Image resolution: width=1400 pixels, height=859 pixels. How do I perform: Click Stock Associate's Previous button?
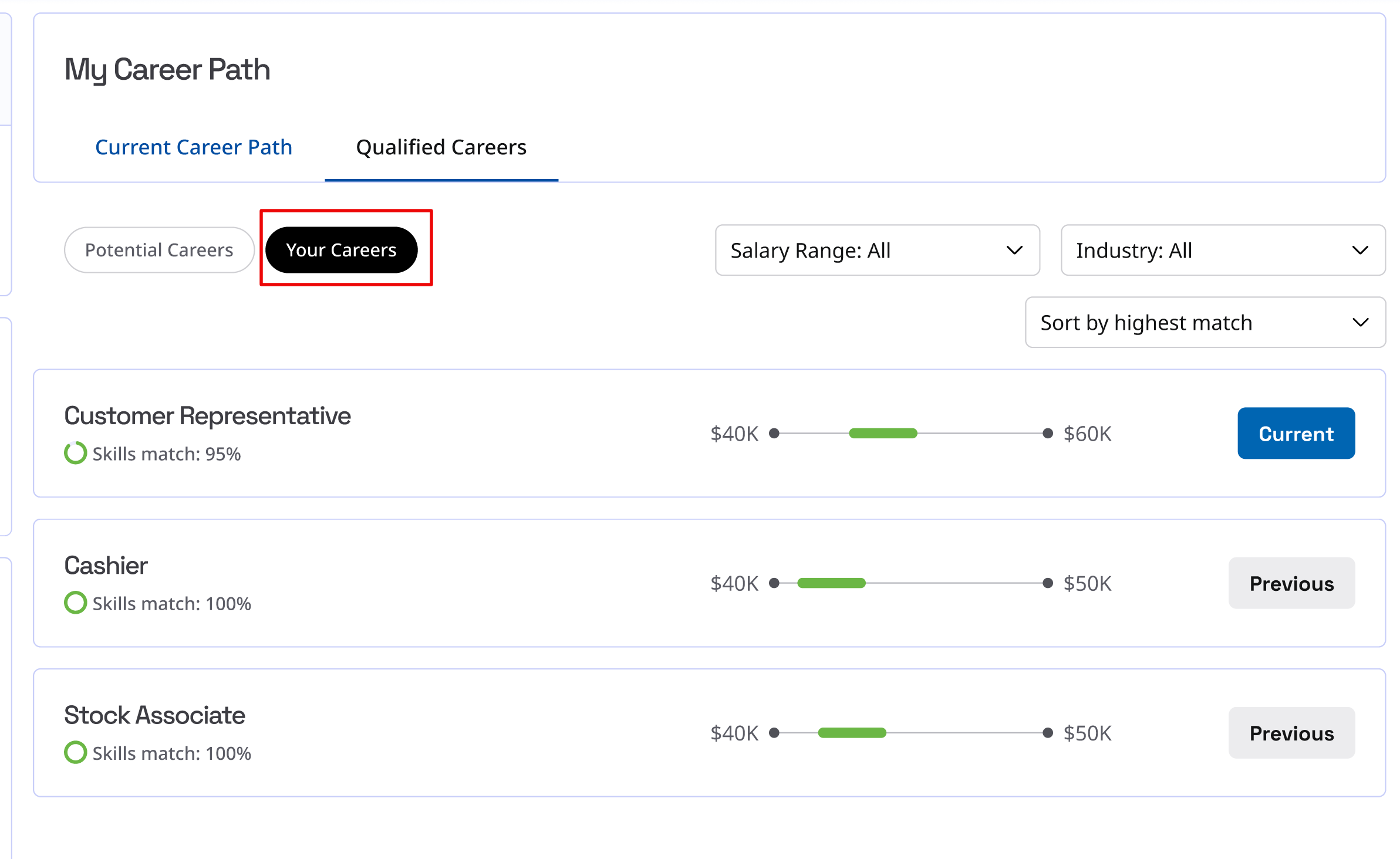(x=1291, y=733)
